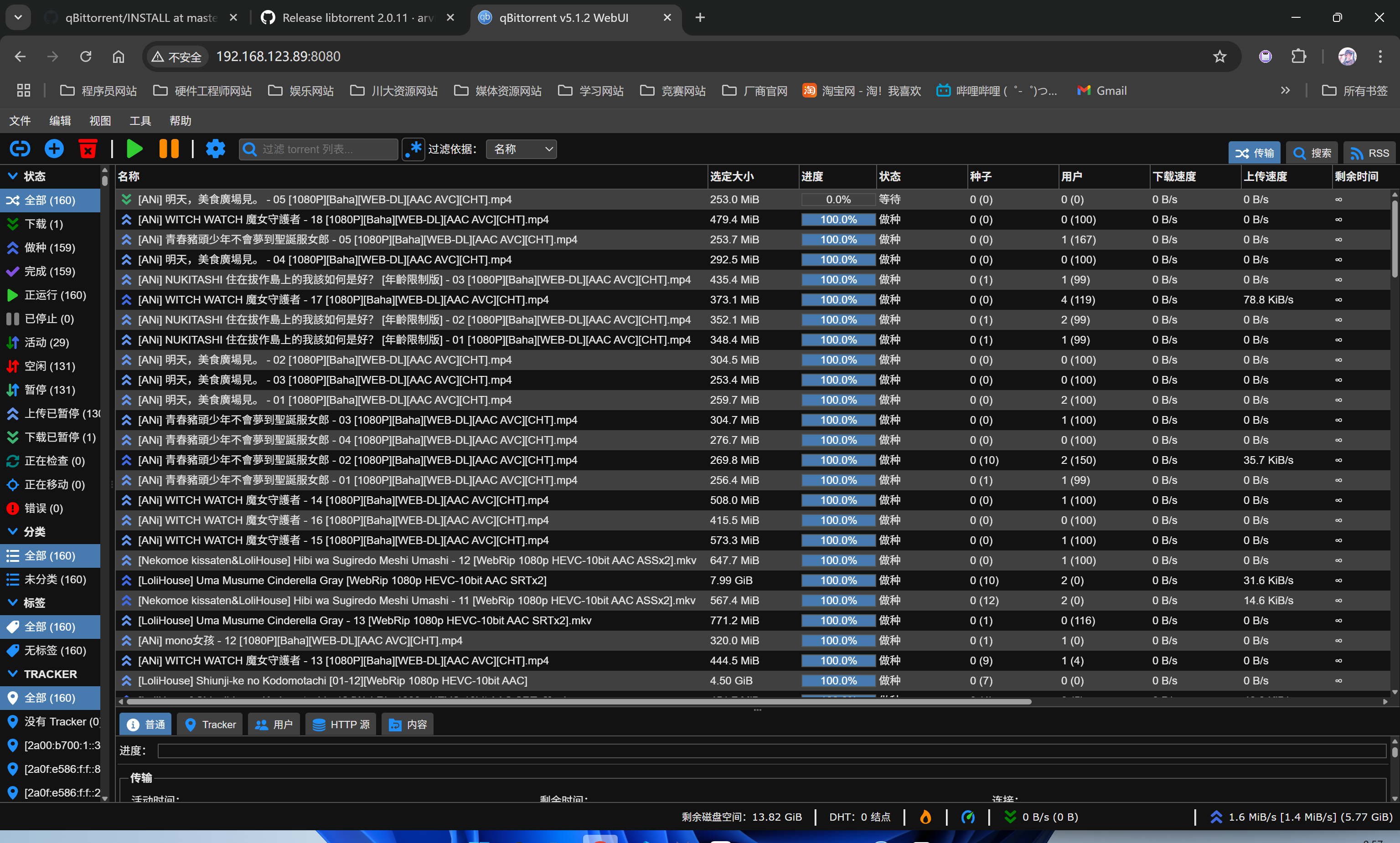The image size is (1400, 843).
Task: Click the blue add torrent file icon
Action: pos(54,149)
